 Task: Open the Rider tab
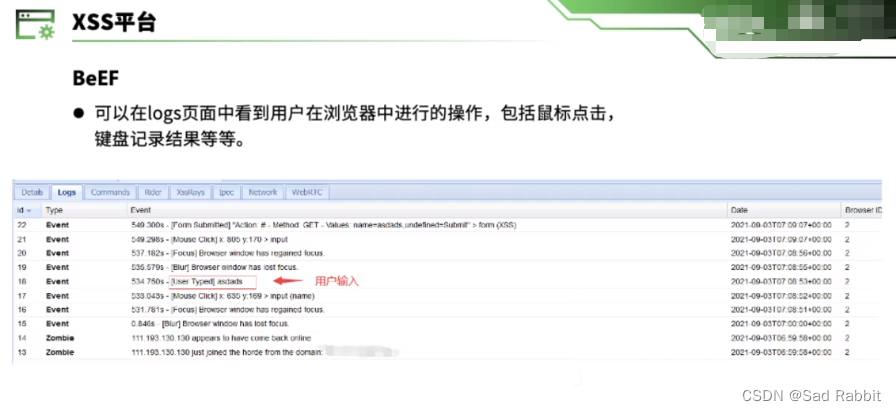(x=153, y=193)
